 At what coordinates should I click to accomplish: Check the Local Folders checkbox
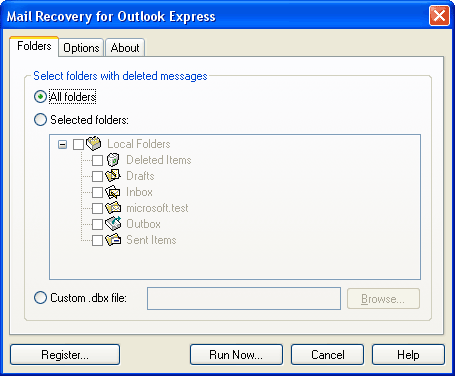78,144
